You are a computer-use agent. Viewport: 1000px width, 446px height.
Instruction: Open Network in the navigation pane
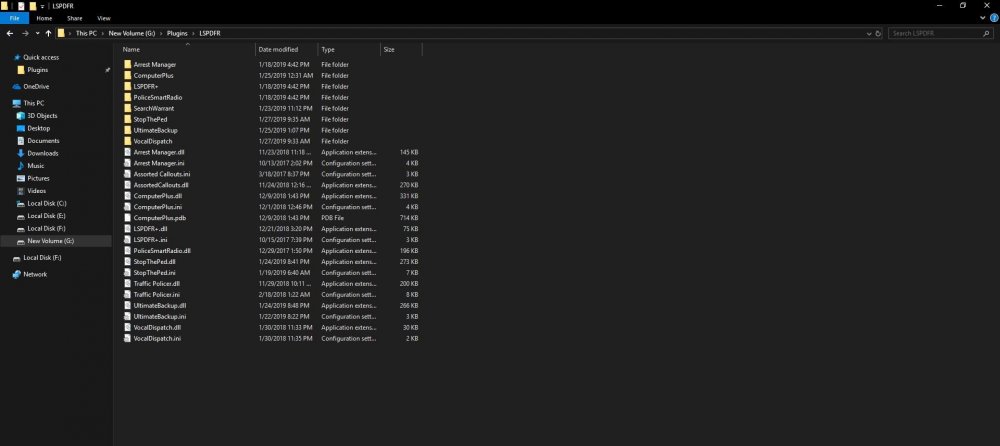click(x=35, y=274)
